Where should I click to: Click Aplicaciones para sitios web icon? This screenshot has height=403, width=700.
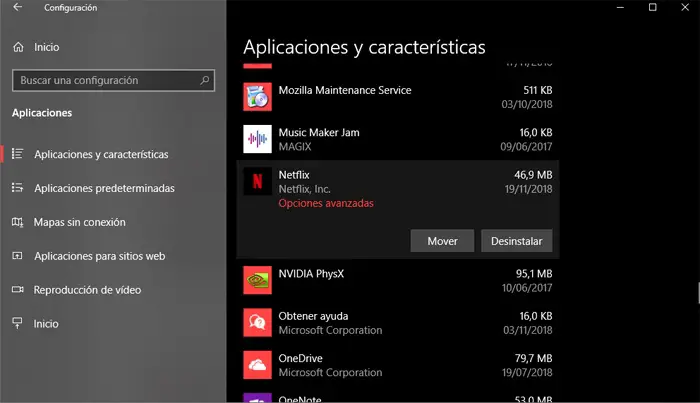17,256
